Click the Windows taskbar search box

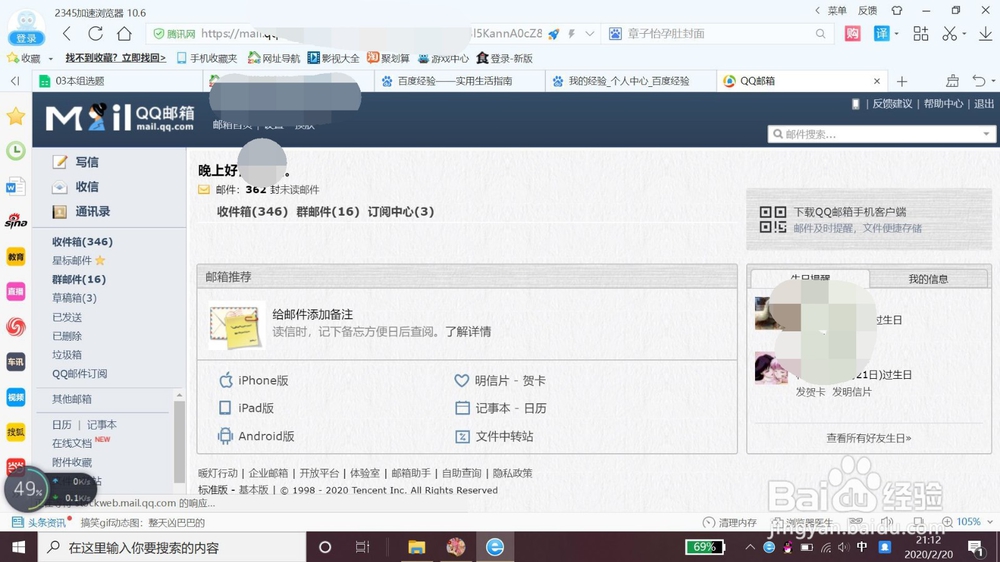(x=172, y=547)
